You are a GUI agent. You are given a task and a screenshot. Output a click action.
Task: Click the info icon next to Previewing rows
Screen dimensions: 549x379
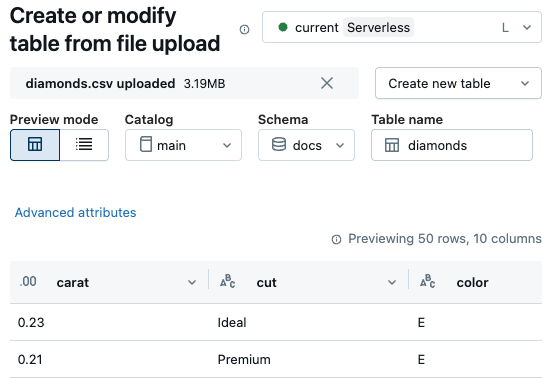click(336, 240)
